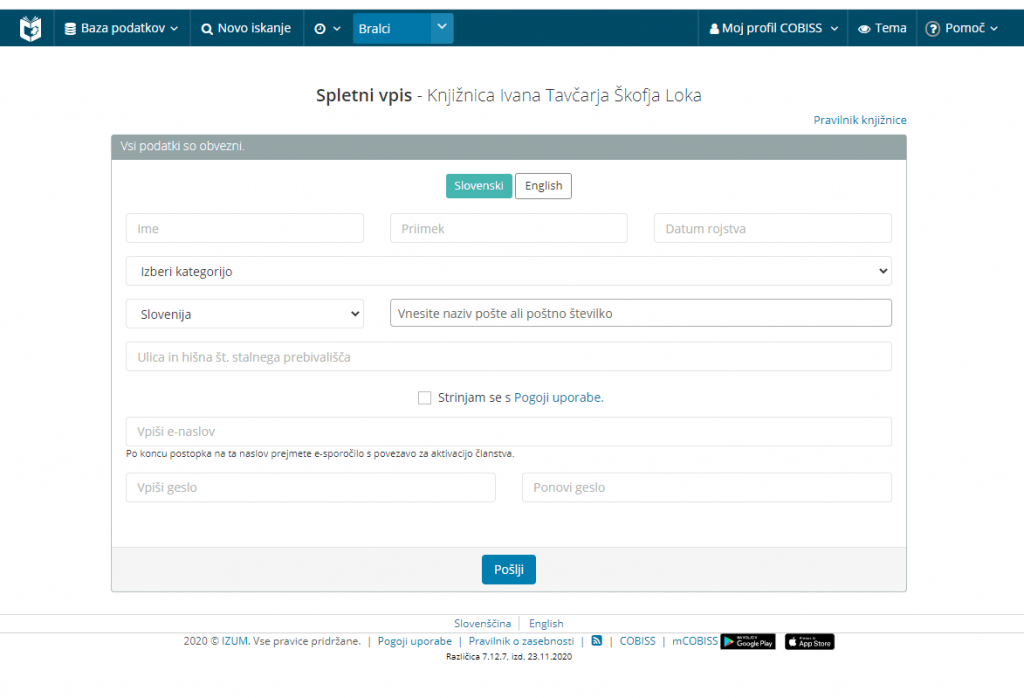Focus the Vpiši e-naslov input field
The image size is (1024, 698).
(x=509, y=432)
